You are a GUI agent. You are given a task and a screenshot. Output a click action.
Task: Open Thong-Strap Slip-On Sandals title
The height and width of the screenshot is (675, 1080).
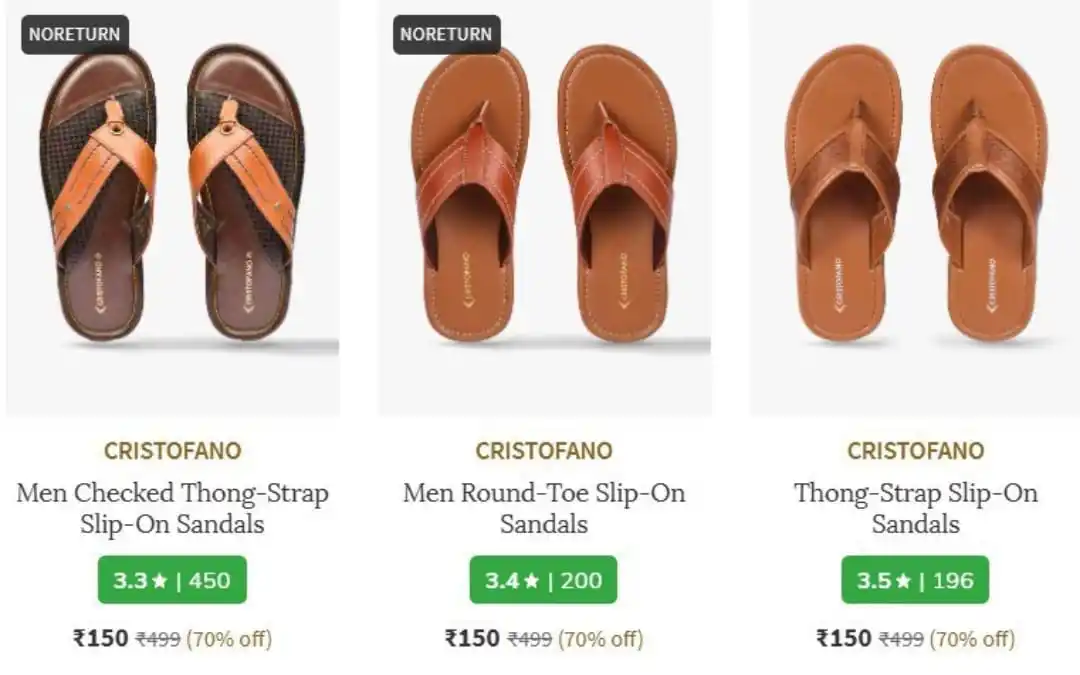(x=915, y=508)
